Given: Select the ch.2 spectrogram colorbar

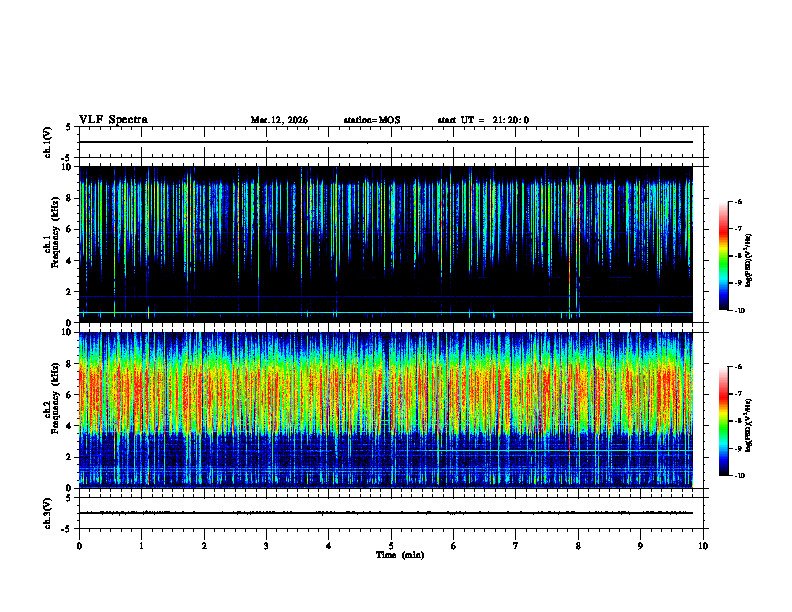Looking at the screenshot, I should pos(723,421).
